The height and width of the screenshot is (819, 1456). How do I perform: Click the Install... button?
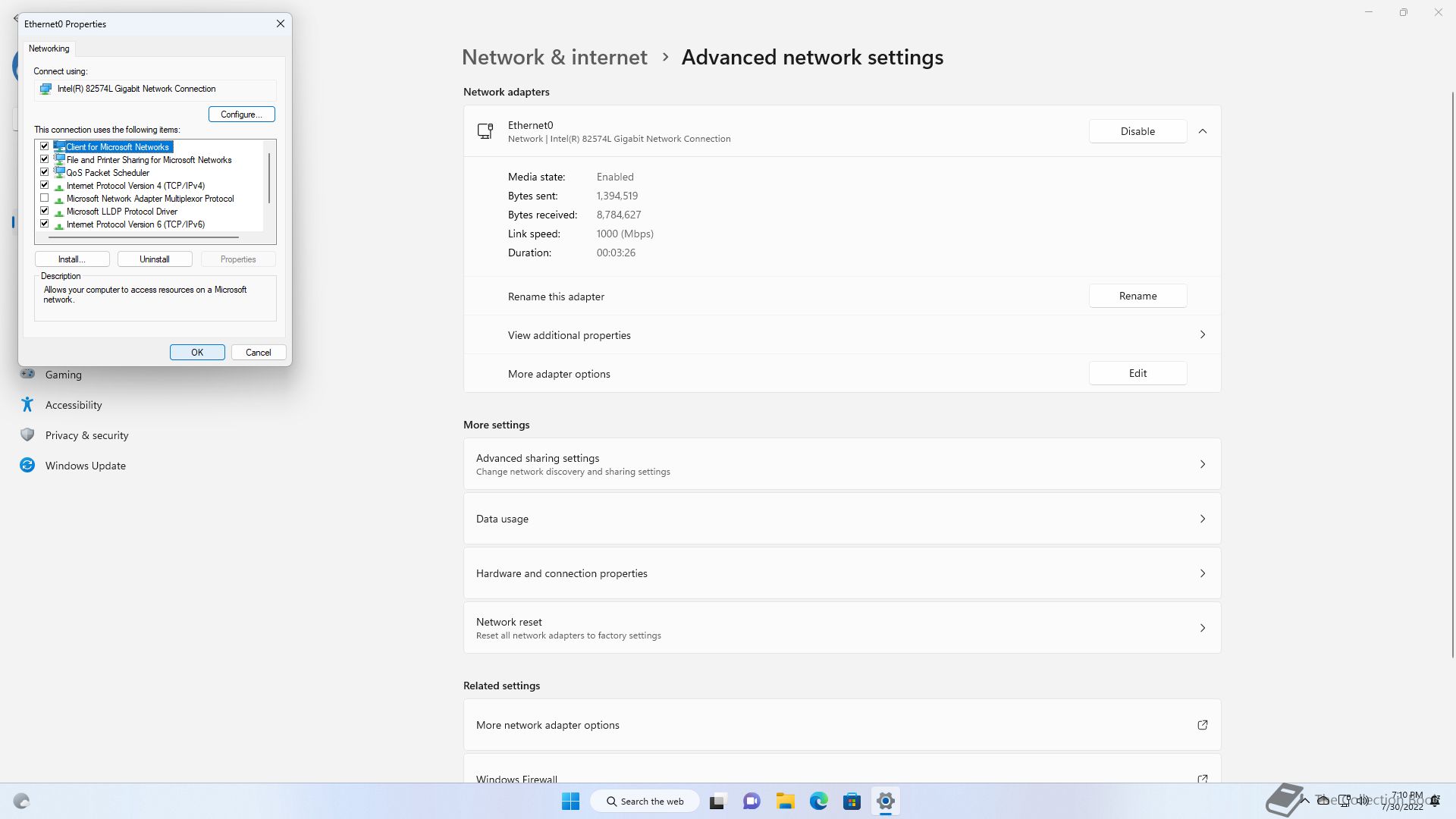click(72, 259)
